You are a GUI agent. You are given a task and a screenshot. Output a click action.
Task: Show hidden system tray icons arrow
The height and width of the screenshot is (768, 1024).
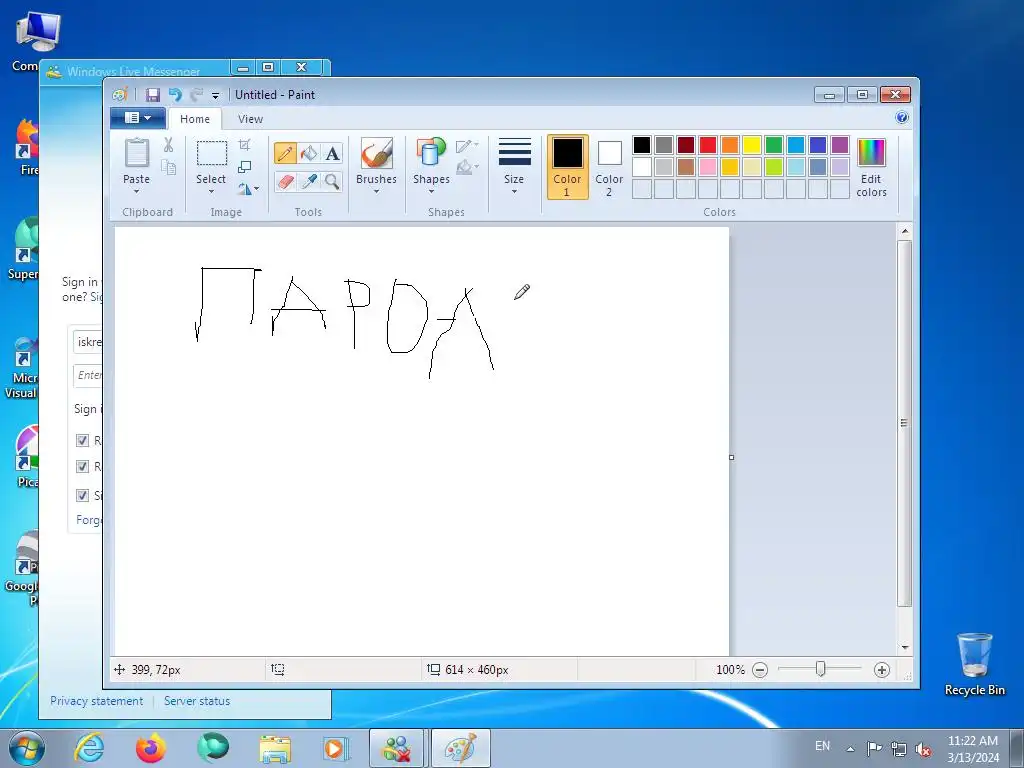coord(850,750)
